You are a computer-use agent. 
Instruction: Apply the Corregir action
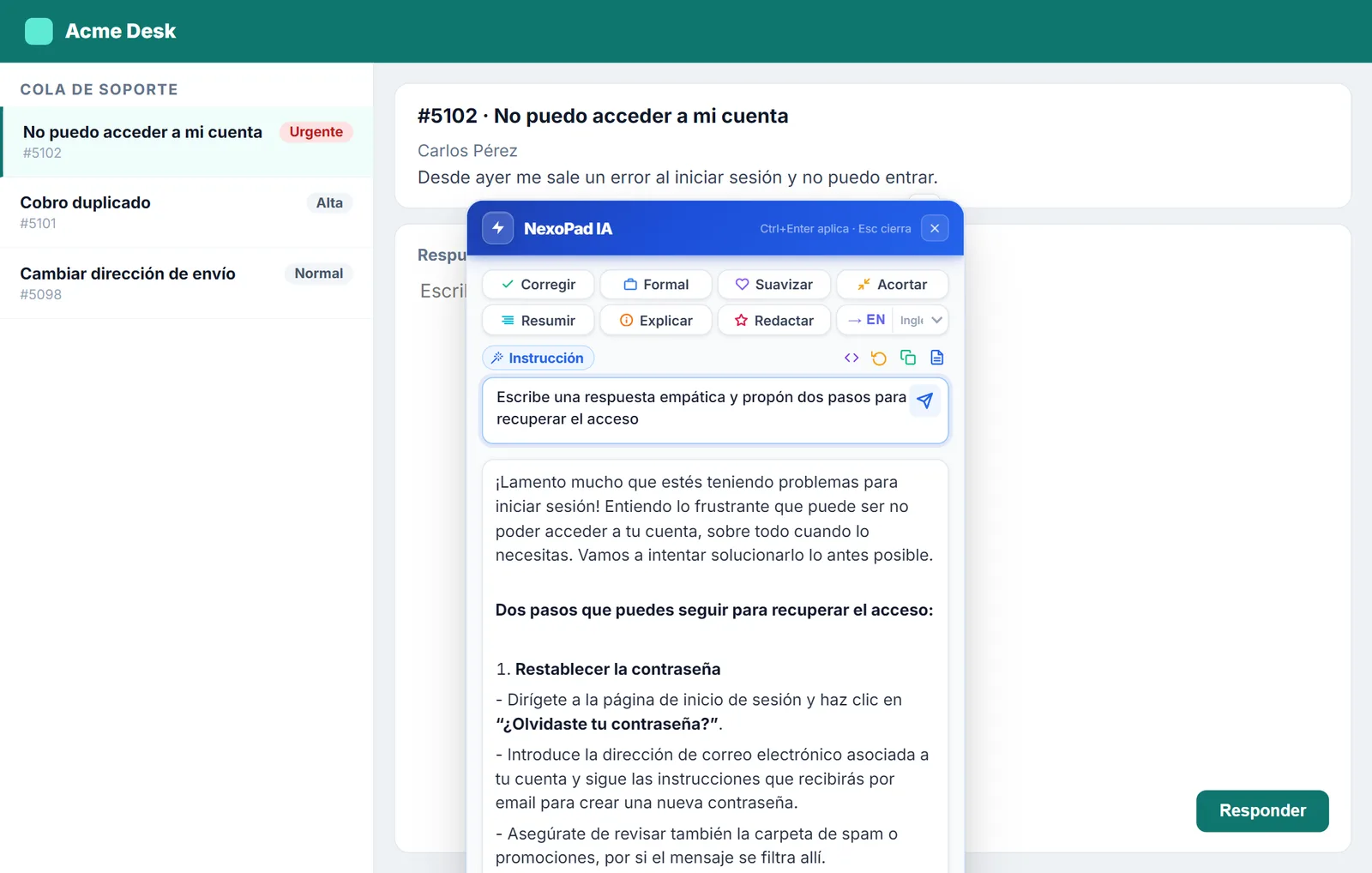coord(539,285)
